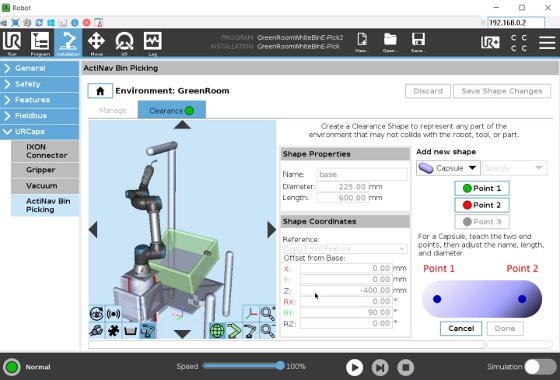Collapse the URCaps section
This screenshot has width=560, height=380.
(39, 131)
